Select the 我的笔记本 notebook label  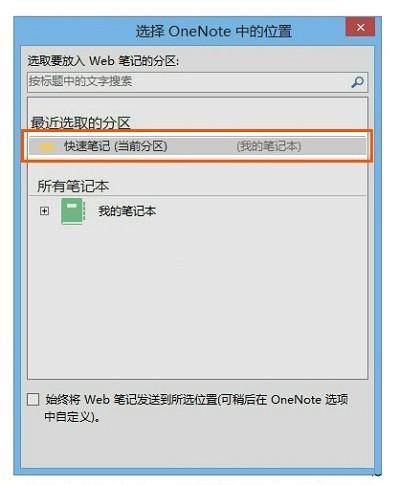(x=127, y=211)
